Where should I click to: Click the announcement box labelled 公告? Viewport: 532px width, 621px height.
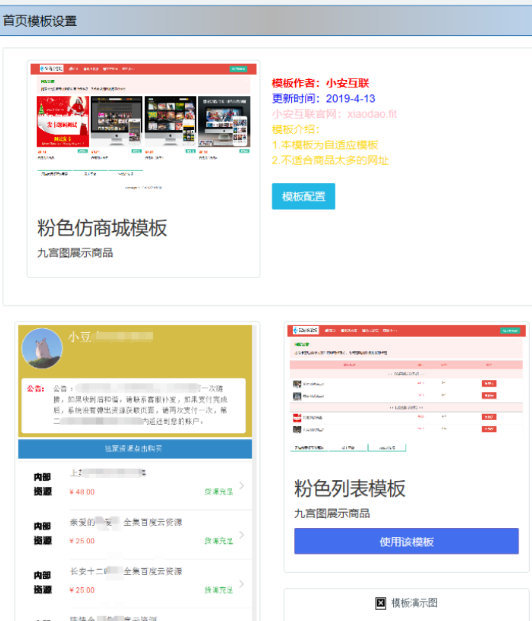134,406
